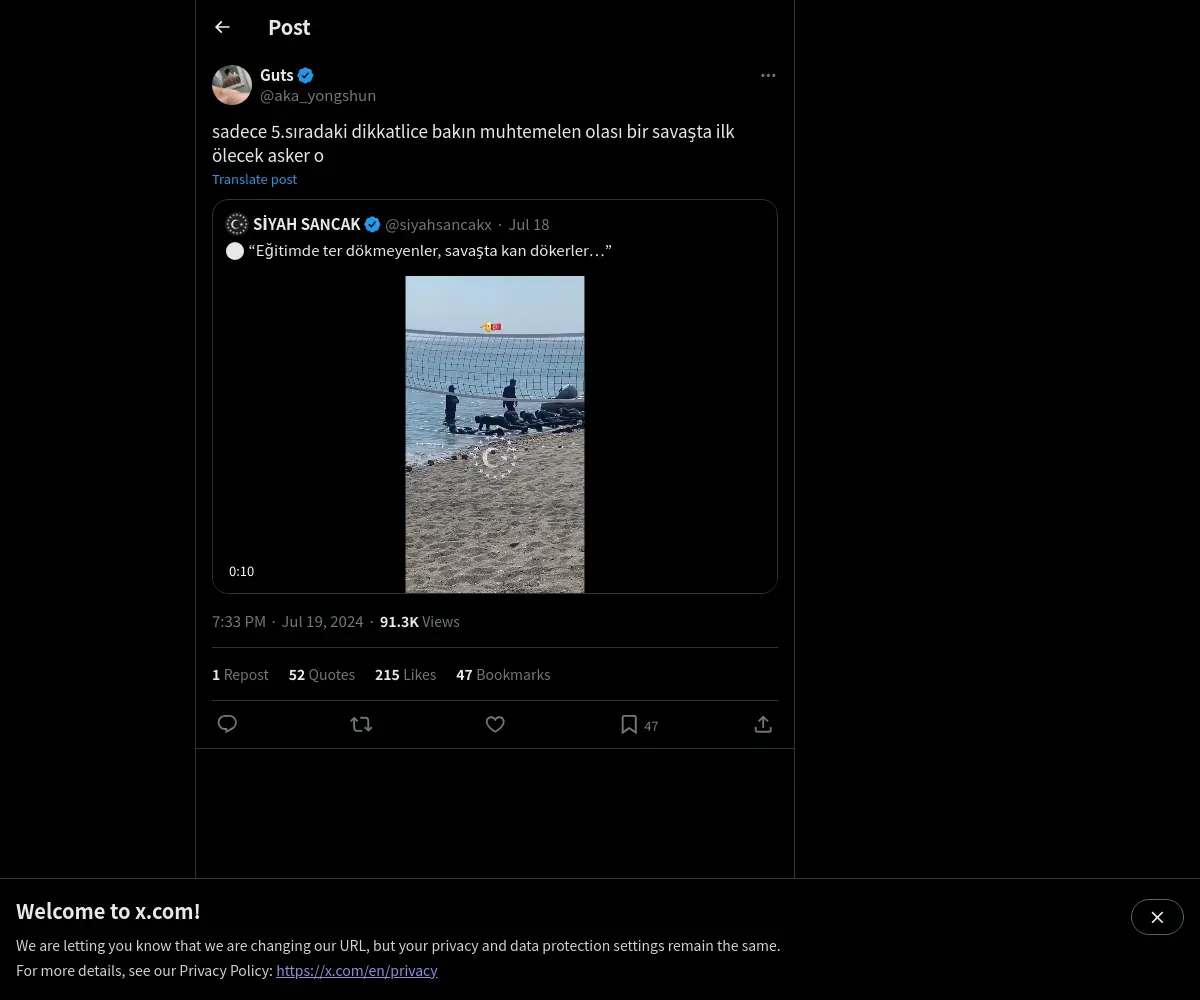Open the x.com privacy policy link
The height and width of the screenshot is (1000, 1200).
[x=357, y=970]
